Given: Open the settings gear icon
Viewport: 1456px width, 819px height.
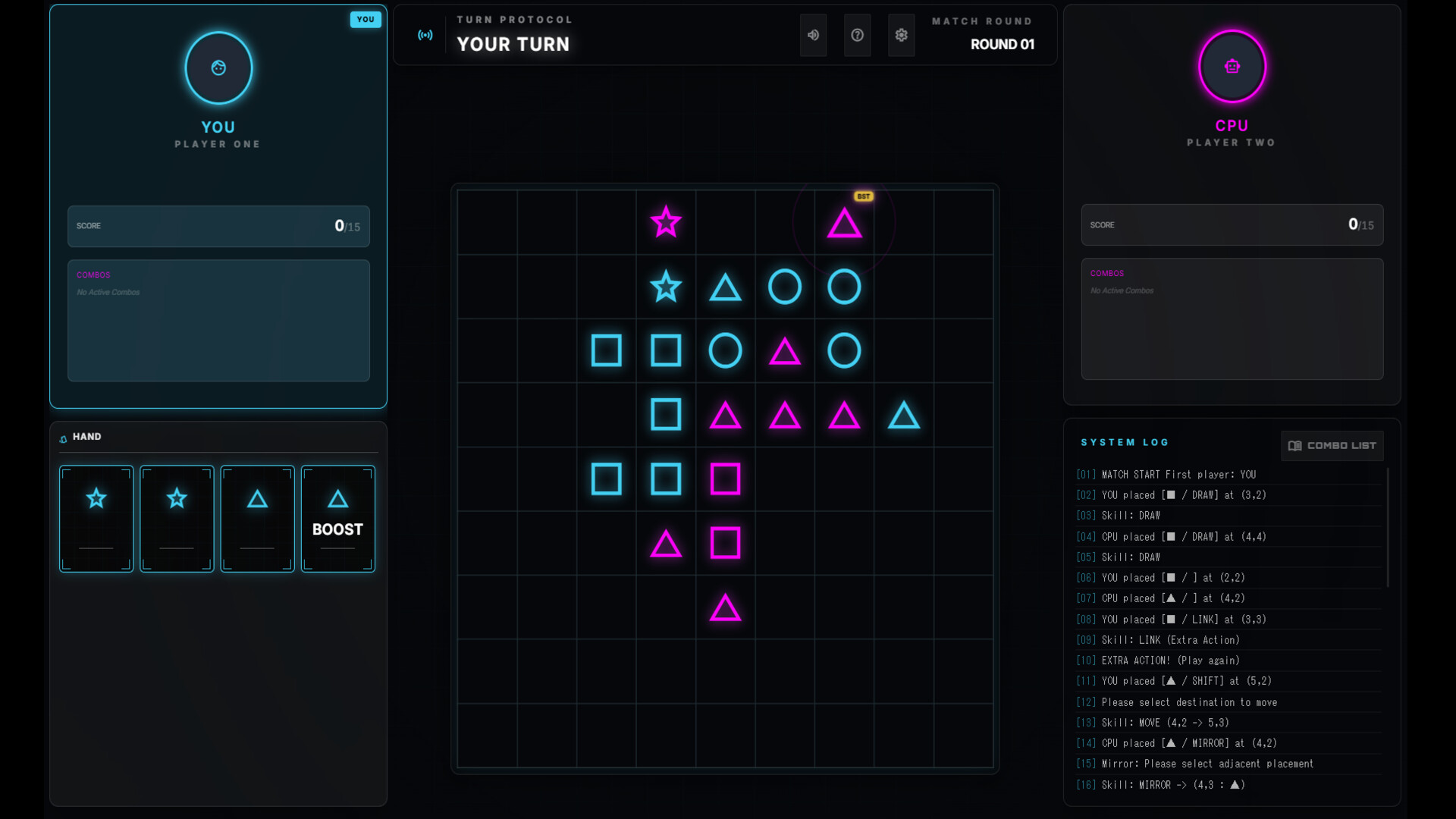Looking at the screenshot, I should pyautogui.click(x=901, y=35).
